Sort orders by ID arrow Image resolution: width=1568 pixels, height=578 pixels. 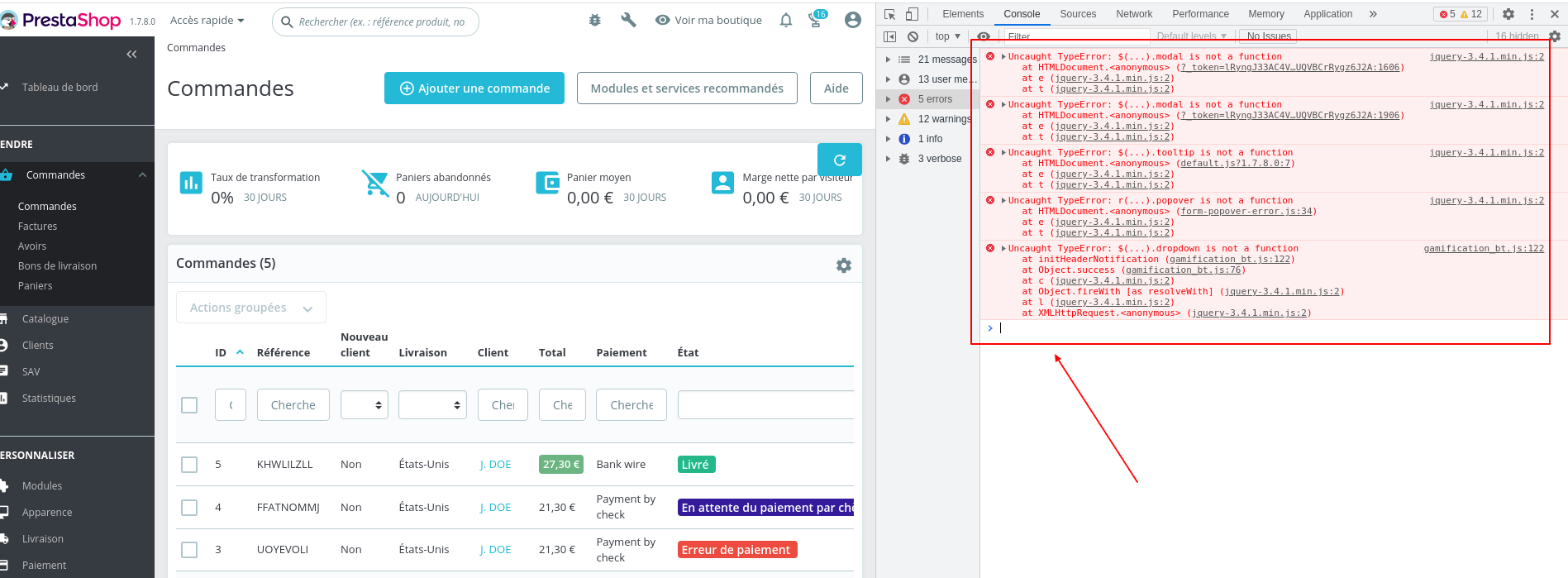240,352
